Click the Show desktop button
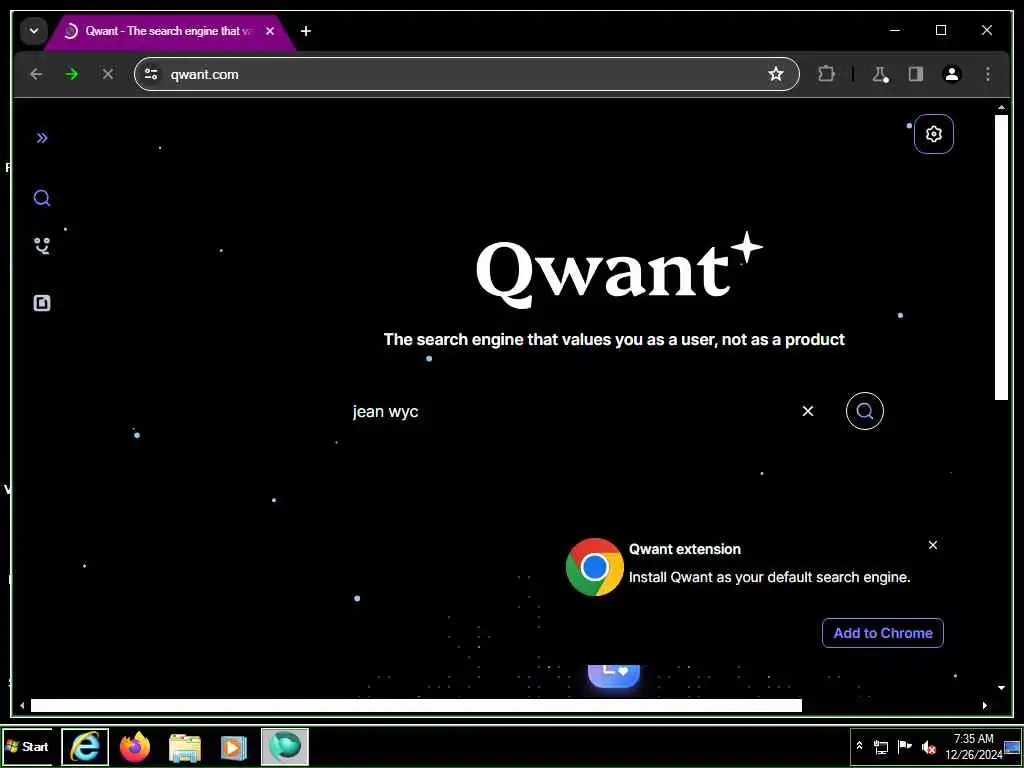This screenshot has width=1024, height=768. [x=1012, y=746]
